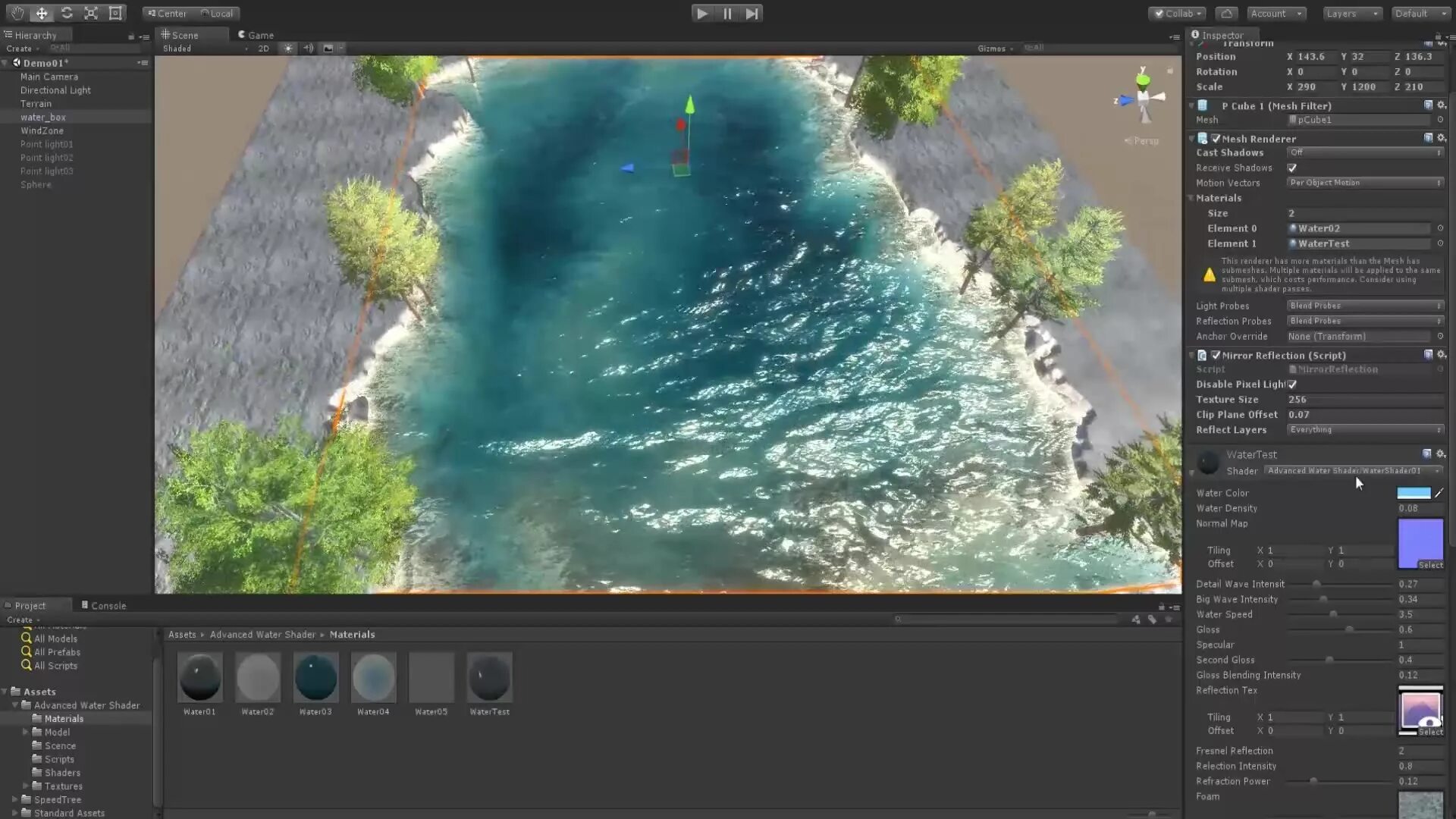The image size is (1456, 819).
Task: Open the Layers dropdown
Action: (x=1351, y=13)
